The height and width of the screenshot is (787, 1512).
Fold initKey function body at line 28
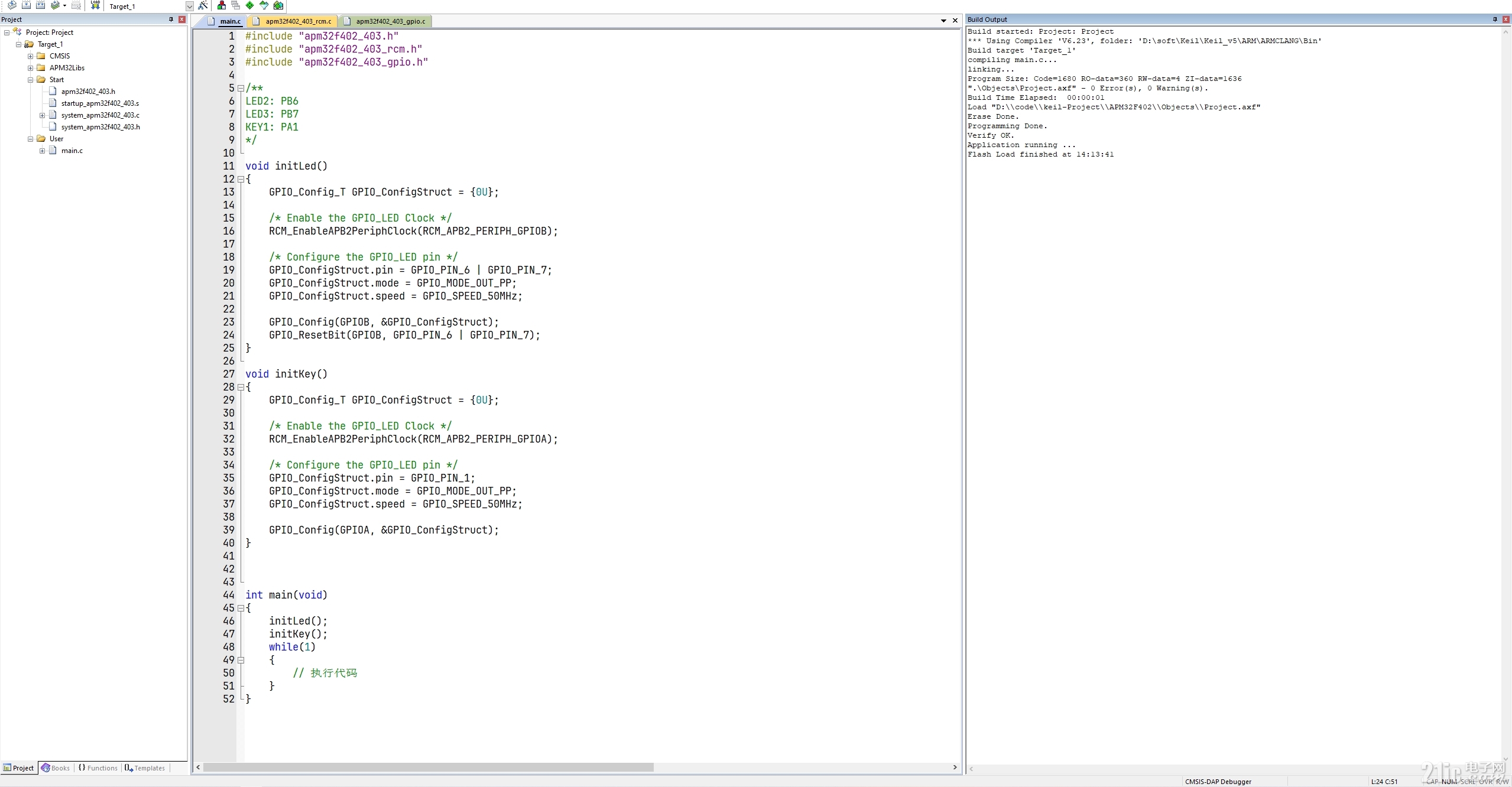[x=241, y=388]
